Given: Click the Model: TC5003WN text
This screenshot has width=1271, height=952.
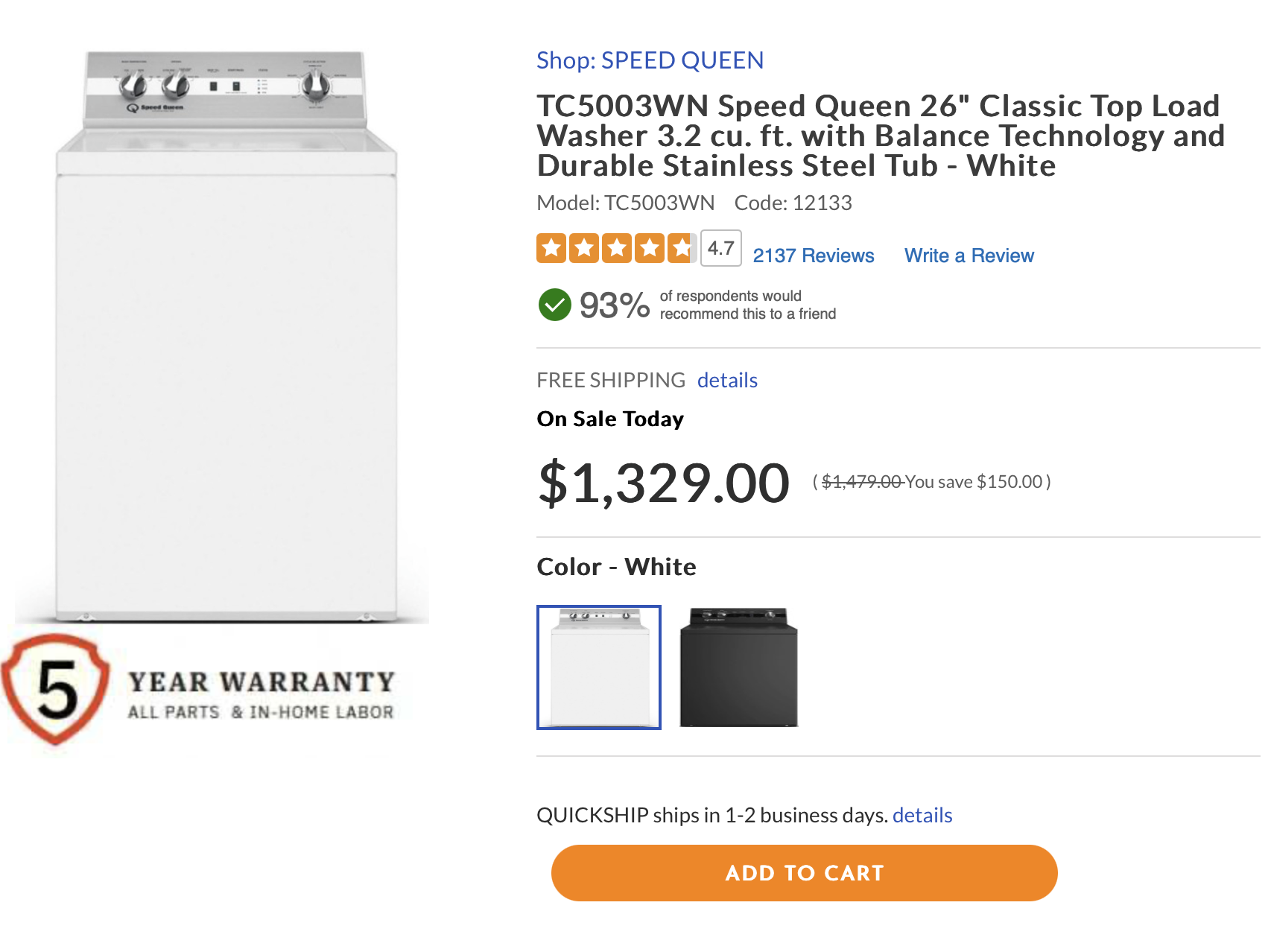Looking at the screenshot, I should tap(625, 203).
